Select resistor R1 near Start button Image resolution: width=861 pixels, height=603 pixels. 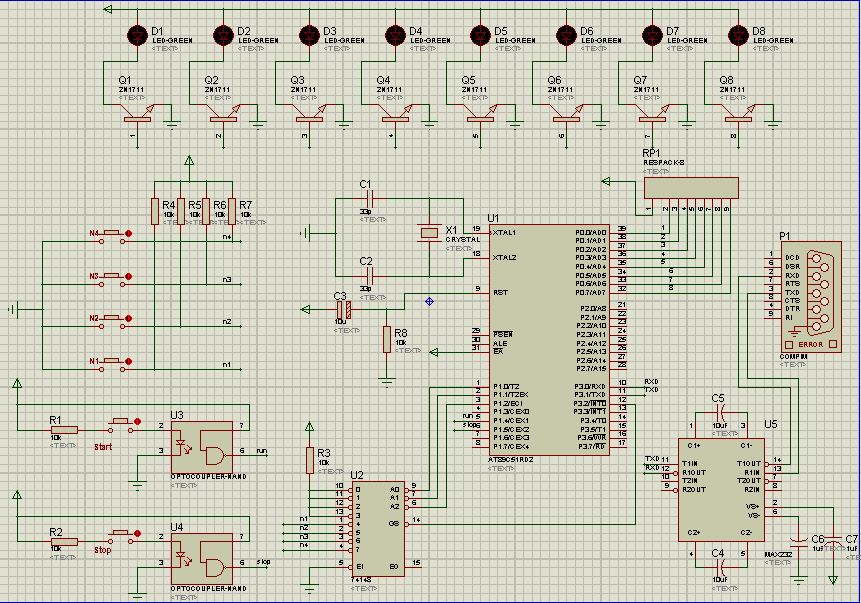point(64,430)
